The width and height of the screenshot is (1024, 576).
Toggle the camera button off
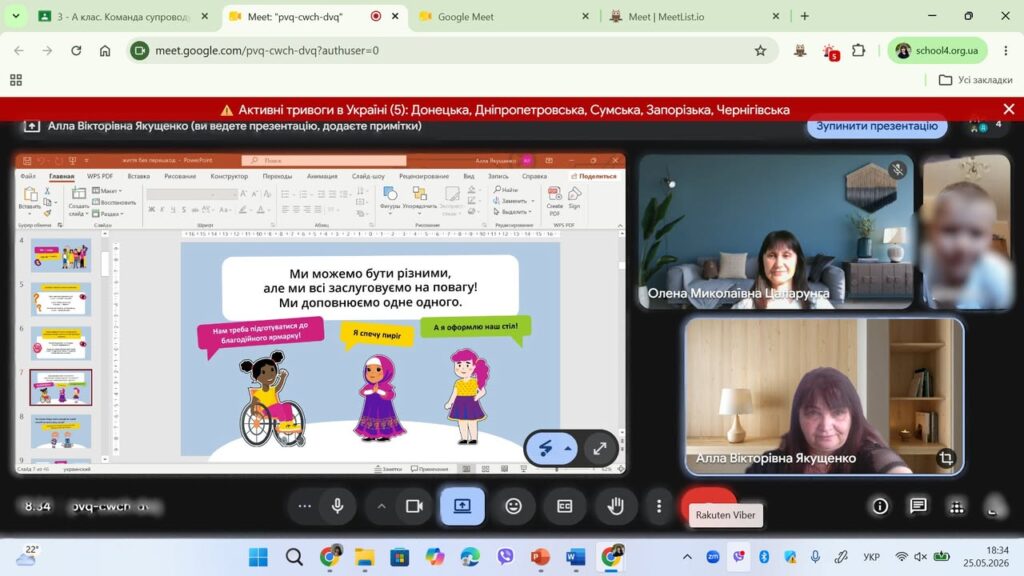click(x=414, y=506)
